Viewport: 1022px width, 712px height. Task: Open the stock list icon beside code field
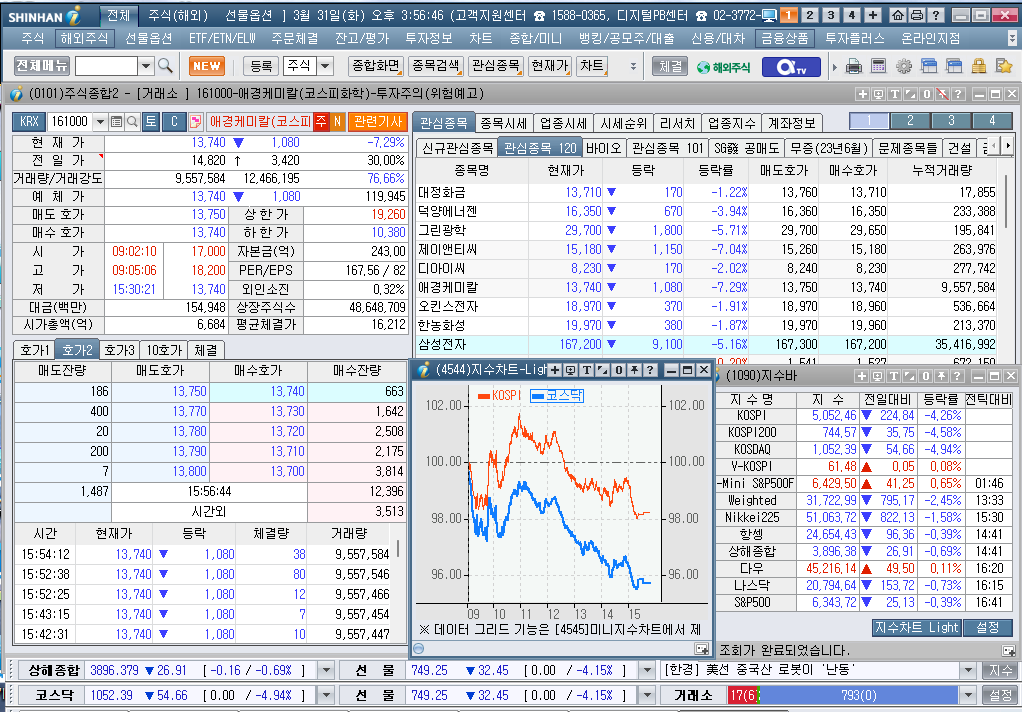117,121
